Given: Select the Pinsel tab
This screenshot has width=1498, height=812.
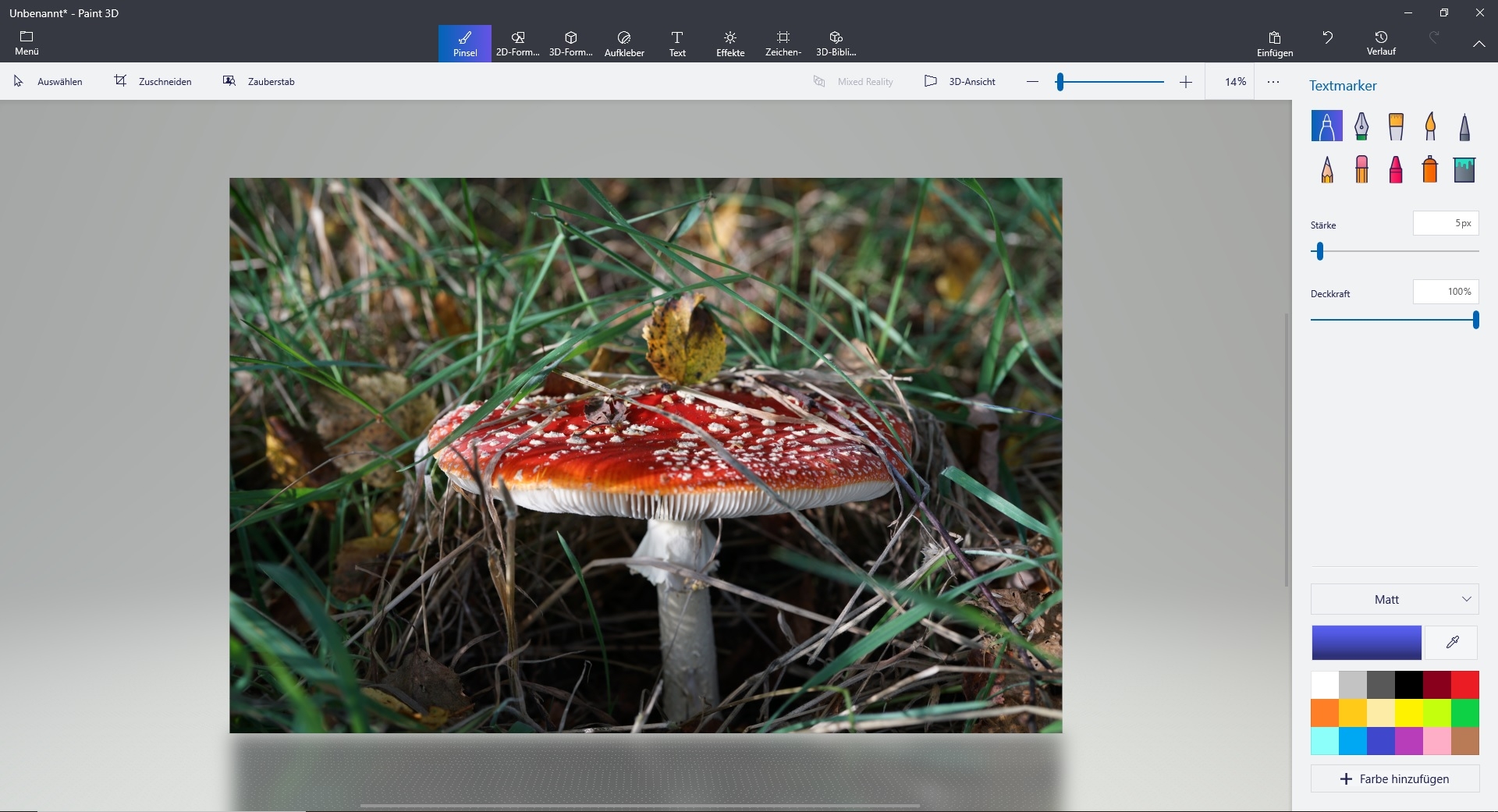Looking at the screenshot, I should click(465, 44).
